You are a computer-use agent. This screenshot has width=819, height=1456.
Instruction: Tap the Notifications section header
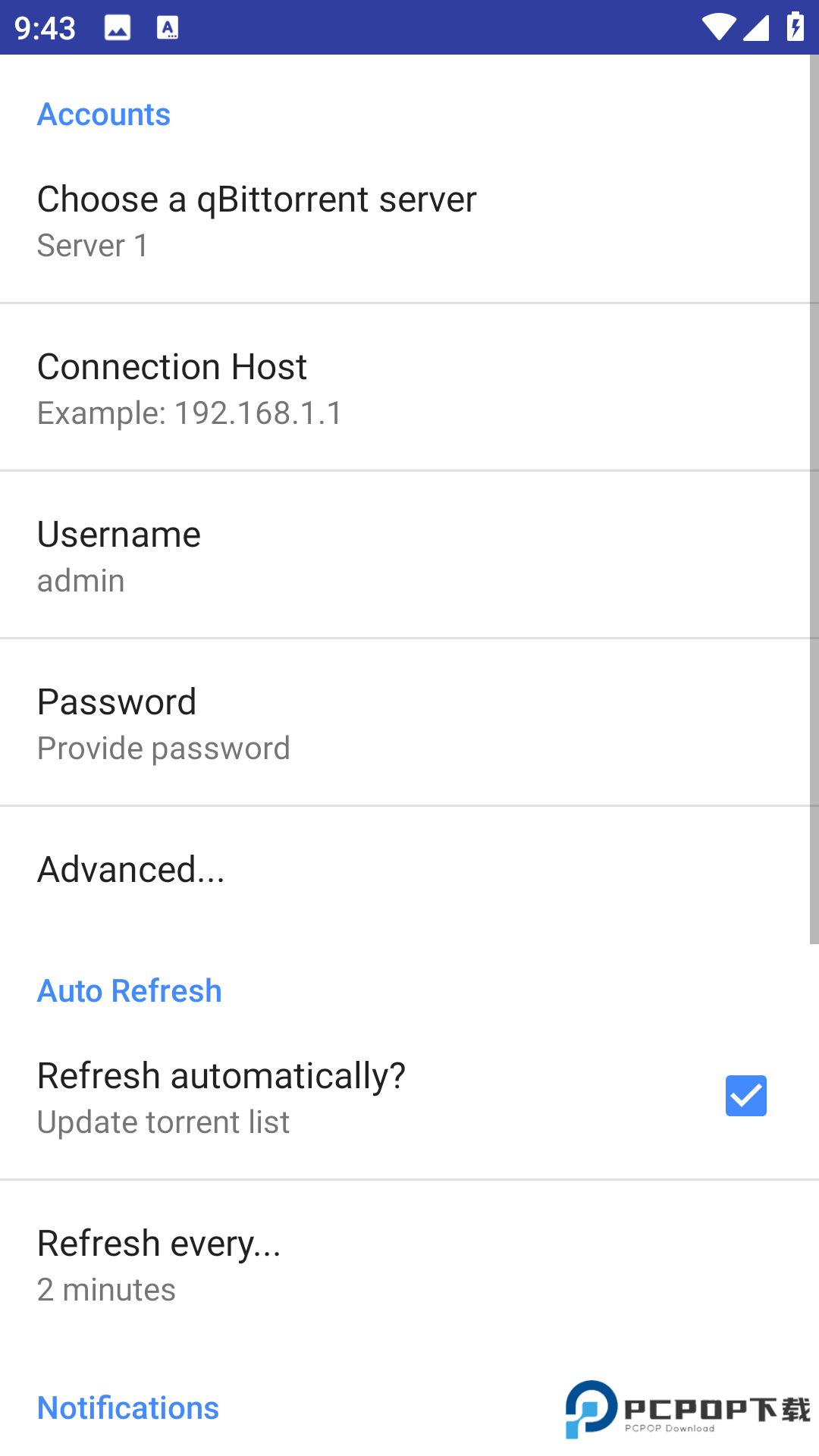128,1407
